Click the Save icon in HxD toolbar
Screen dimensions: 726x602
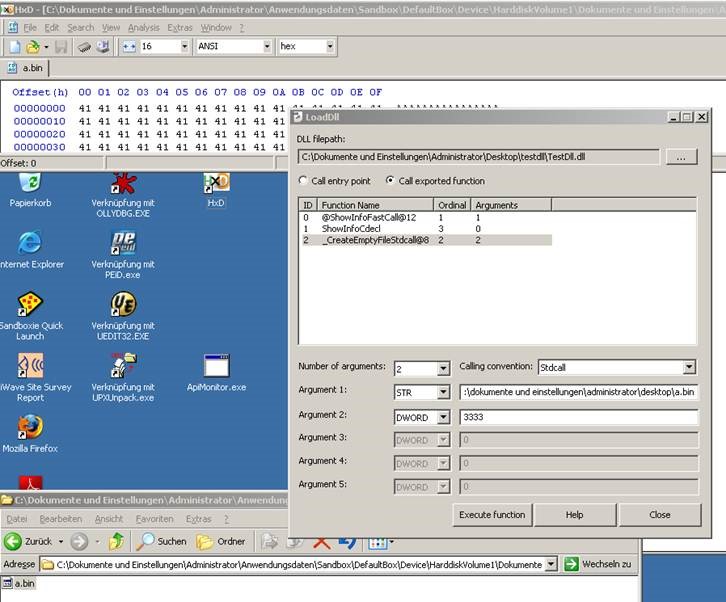click(61, 46)
